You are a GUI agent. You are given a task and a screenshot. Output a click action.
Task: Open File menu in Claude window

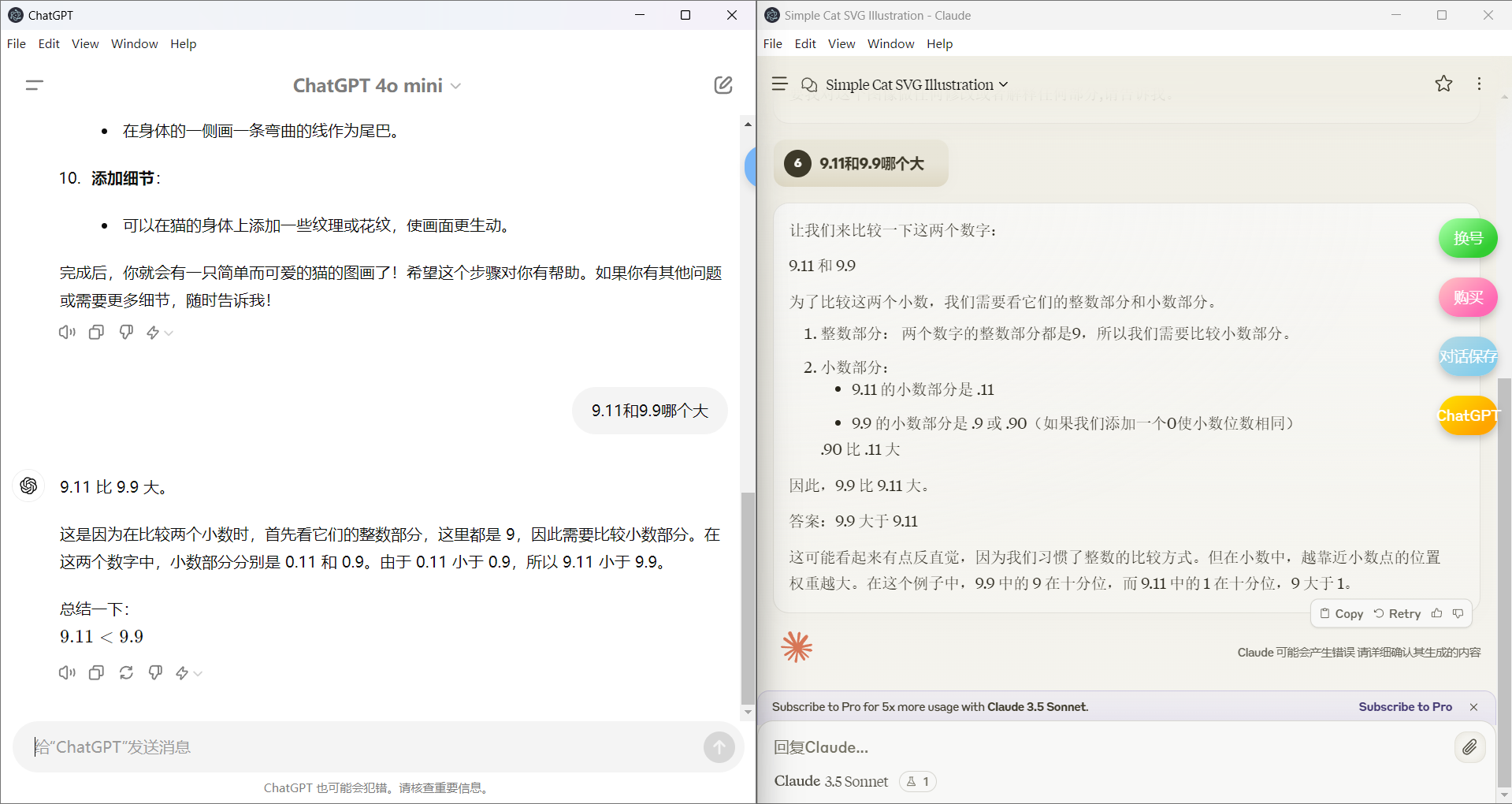pos(773,44)
